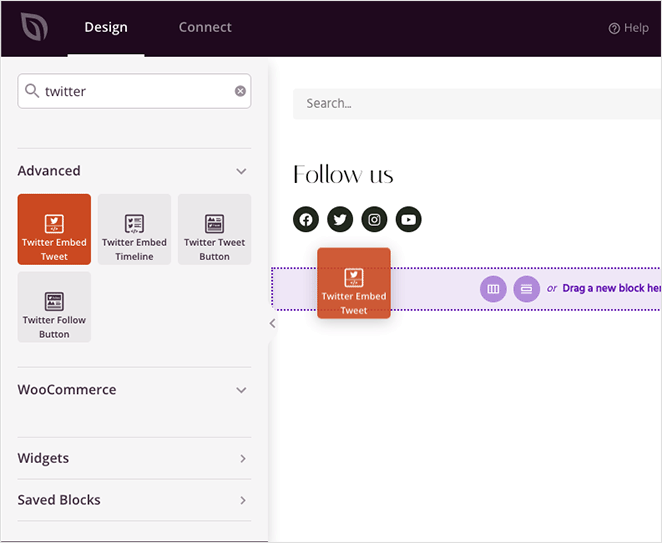Open the Instagram social icon
662x543 pixels.
[x=374, y=220]
